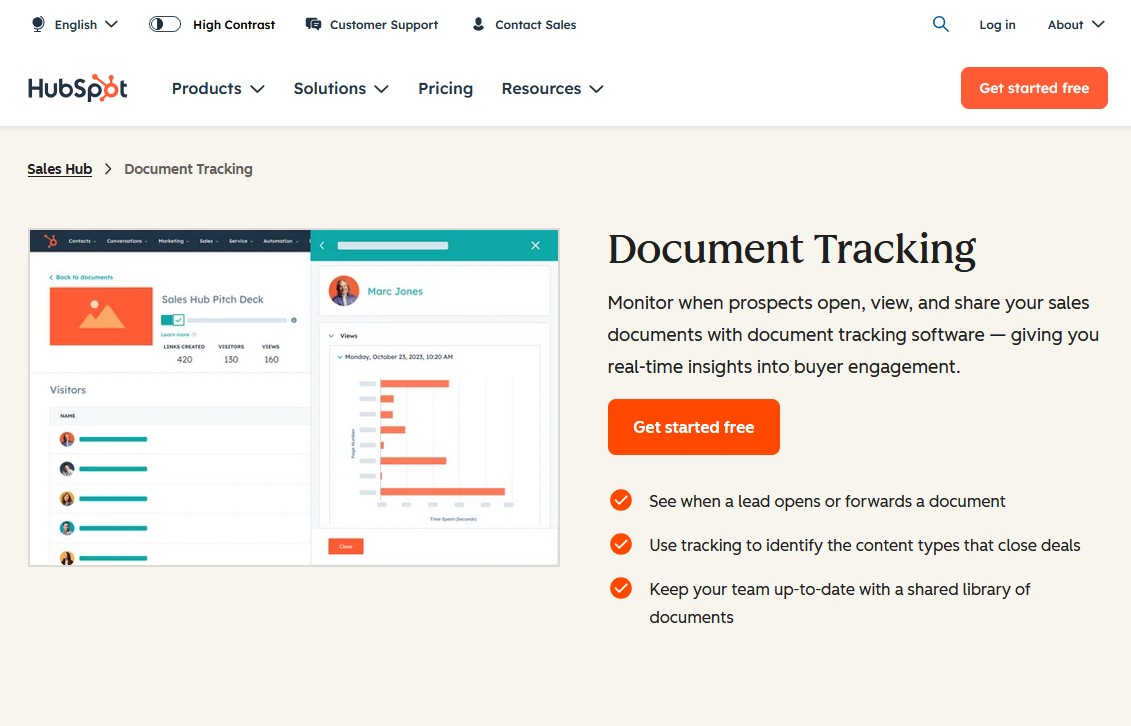Open the Pricing page

[x=446, y=89]
